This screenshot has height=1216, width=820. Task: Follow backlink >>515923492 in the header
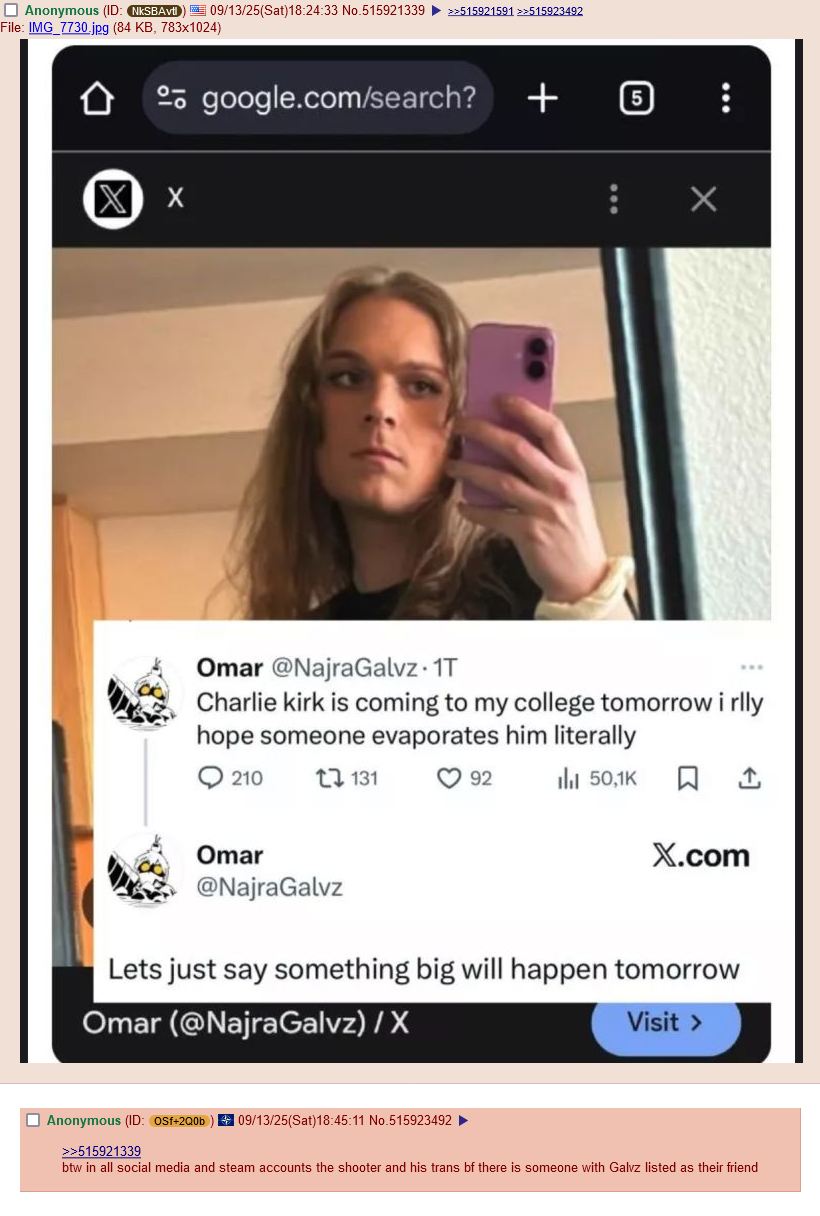(550, 11)
